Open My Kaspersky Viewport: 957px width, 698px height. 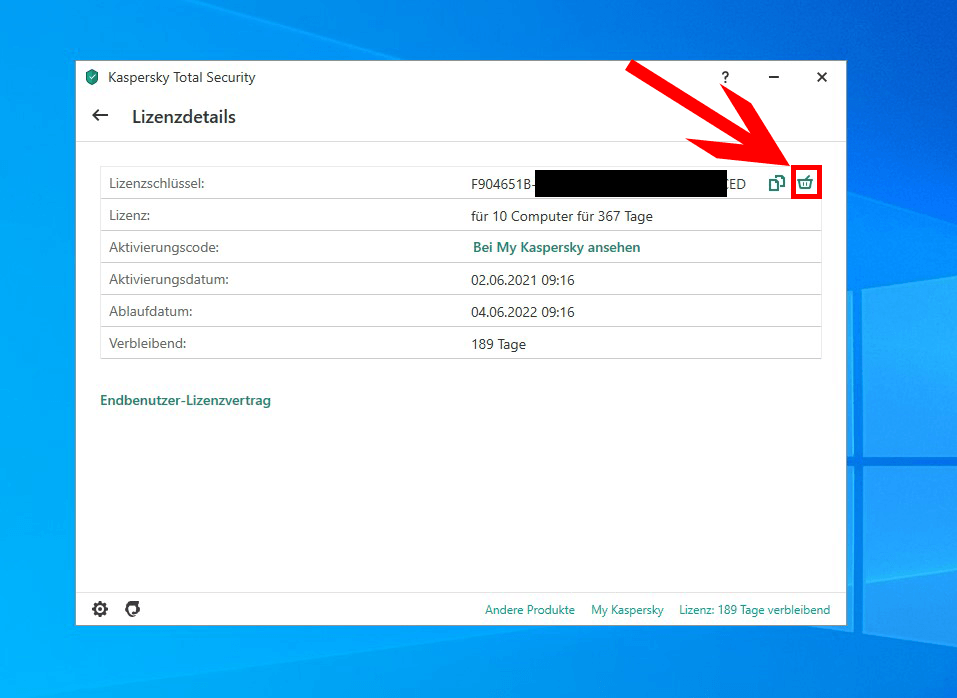627,609
